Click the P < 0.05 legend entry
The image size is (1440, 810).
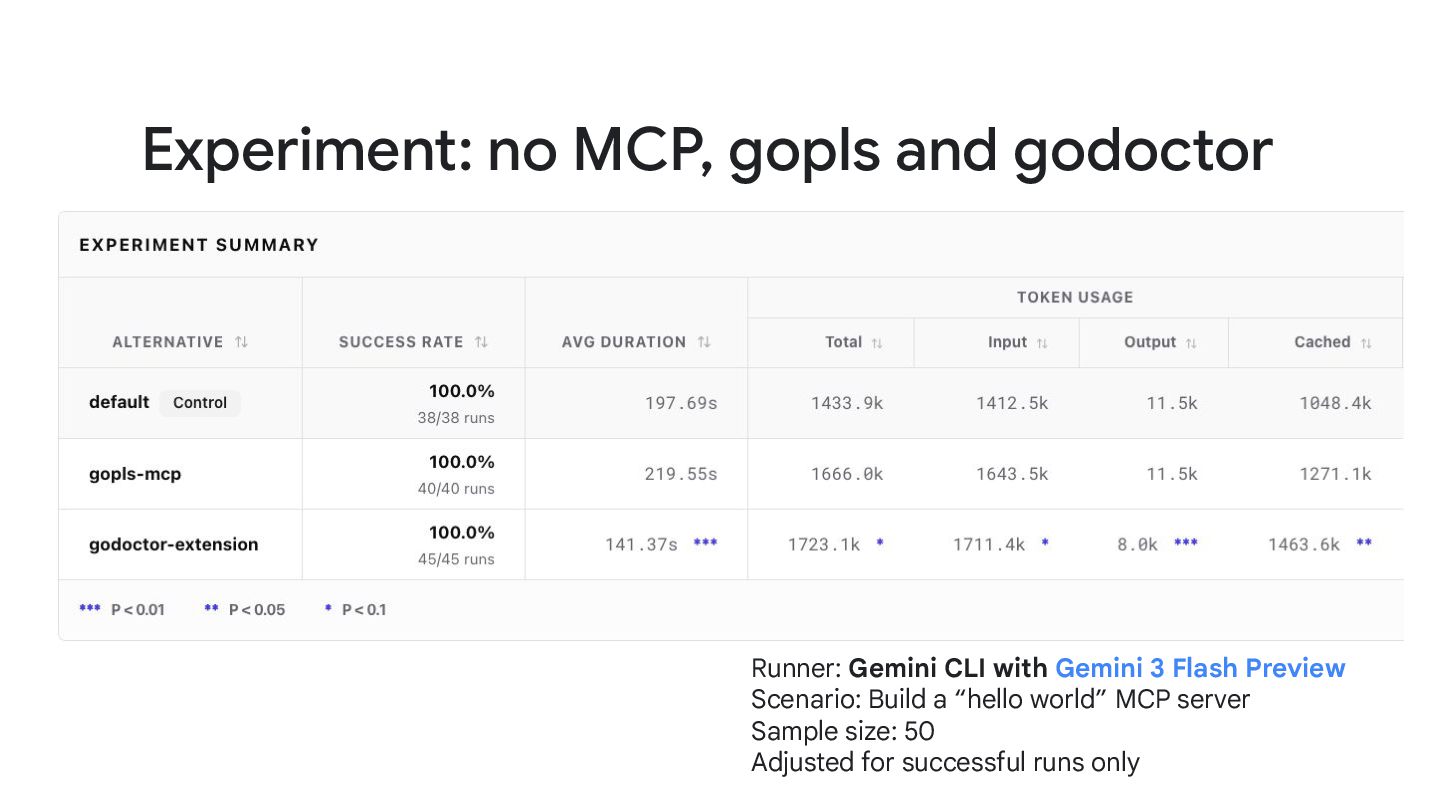pos(244,609)
